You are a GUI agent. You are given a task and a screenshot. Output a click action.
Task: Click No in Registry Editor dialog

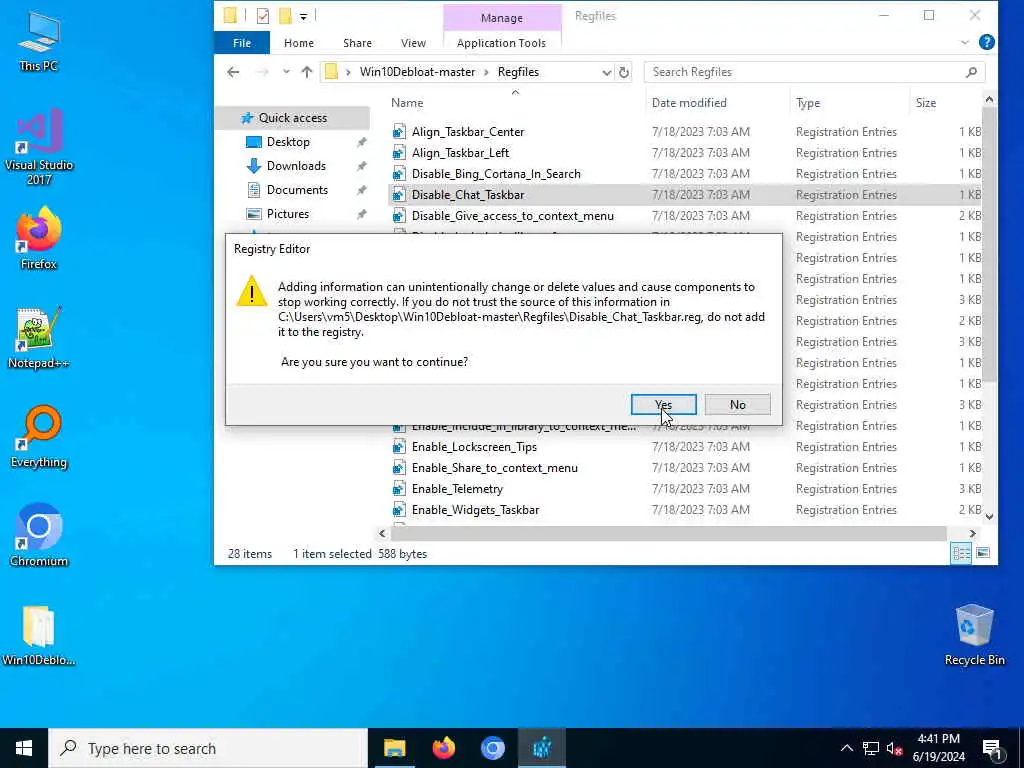click(737, 404)
